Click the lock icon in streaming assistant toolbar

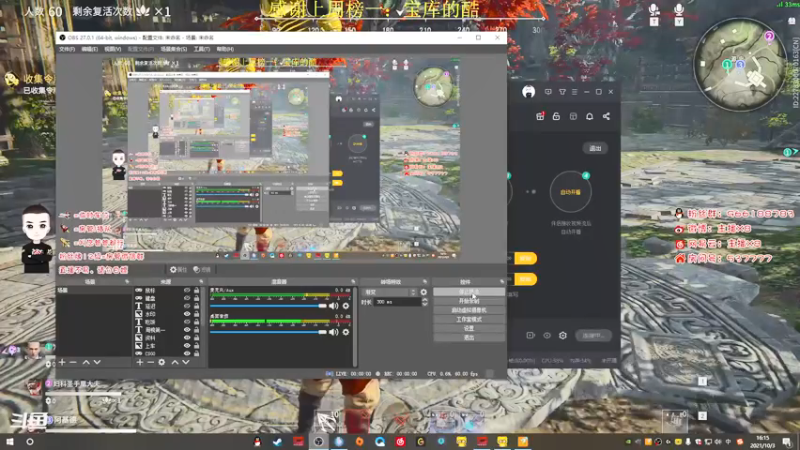click(556, 116)
